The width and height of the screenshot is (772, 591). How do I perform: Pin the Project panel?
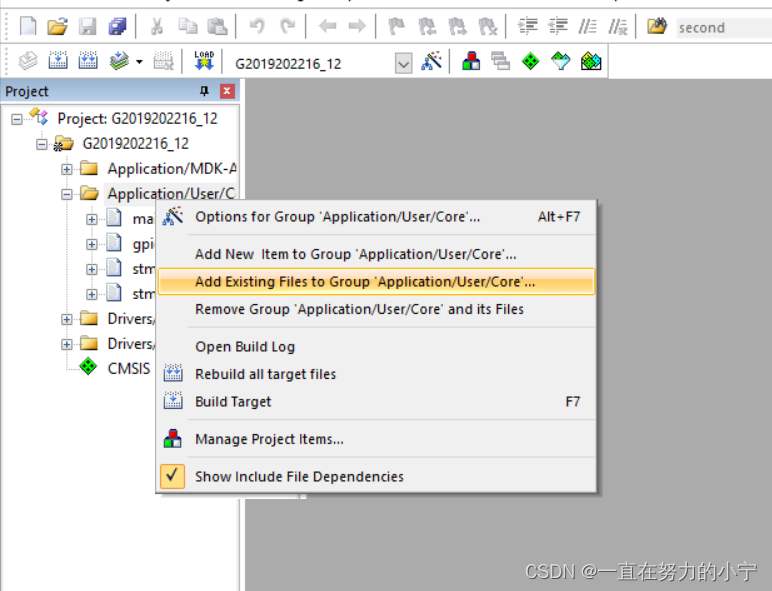click(204, 91)
